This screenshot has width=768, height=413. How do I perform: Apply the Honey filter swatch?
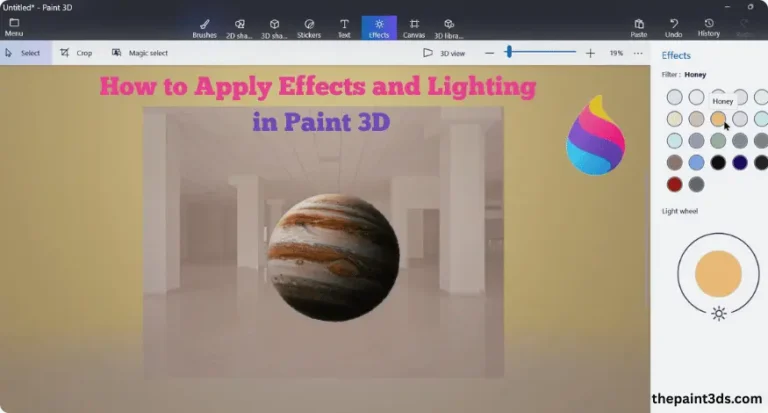718,119
